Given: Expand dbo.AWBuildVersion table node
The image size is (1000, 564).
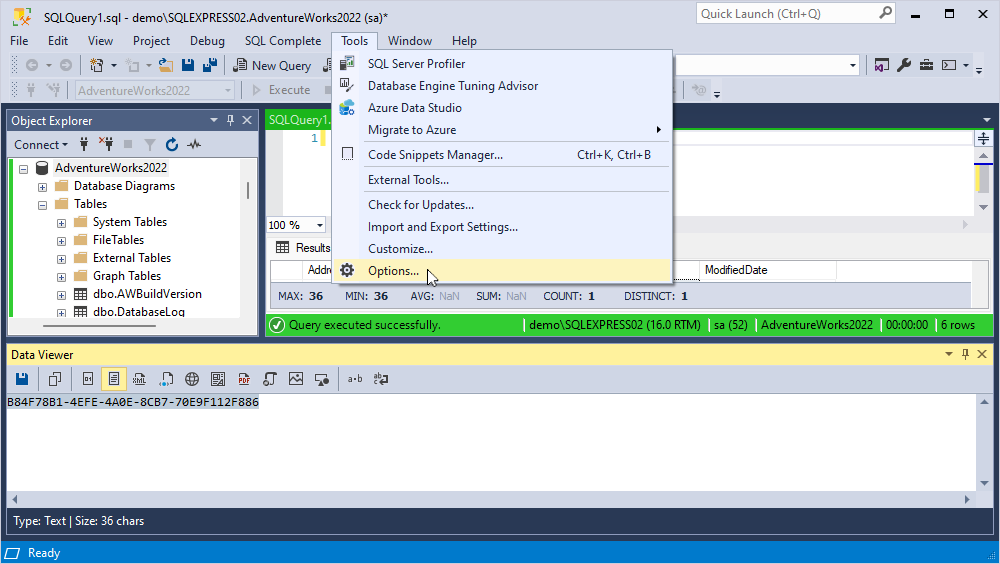Looking at the screenshot, I should coord(61,295).
